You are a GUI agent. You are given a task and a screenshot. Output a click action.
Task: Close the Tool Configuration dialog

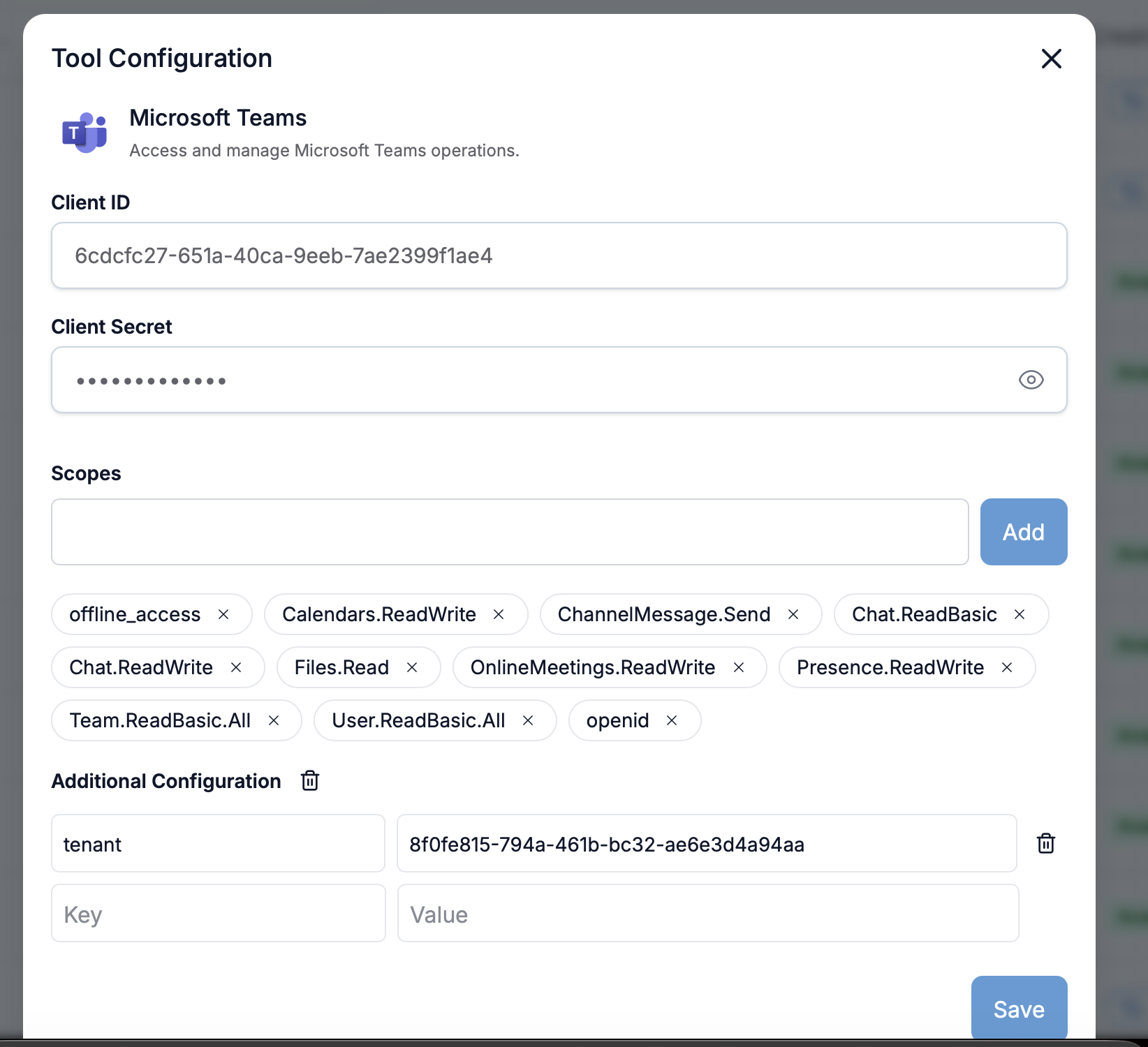pyautogui.click(x=1051, y=59)
